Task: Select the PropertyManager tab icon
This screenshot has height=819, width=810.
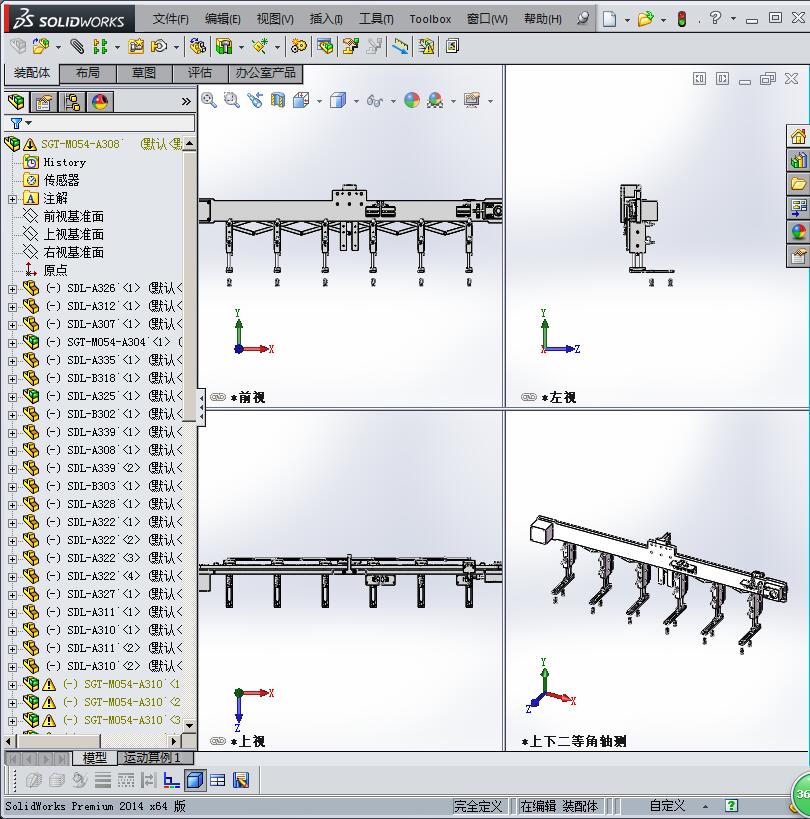Action: point(44,102)
